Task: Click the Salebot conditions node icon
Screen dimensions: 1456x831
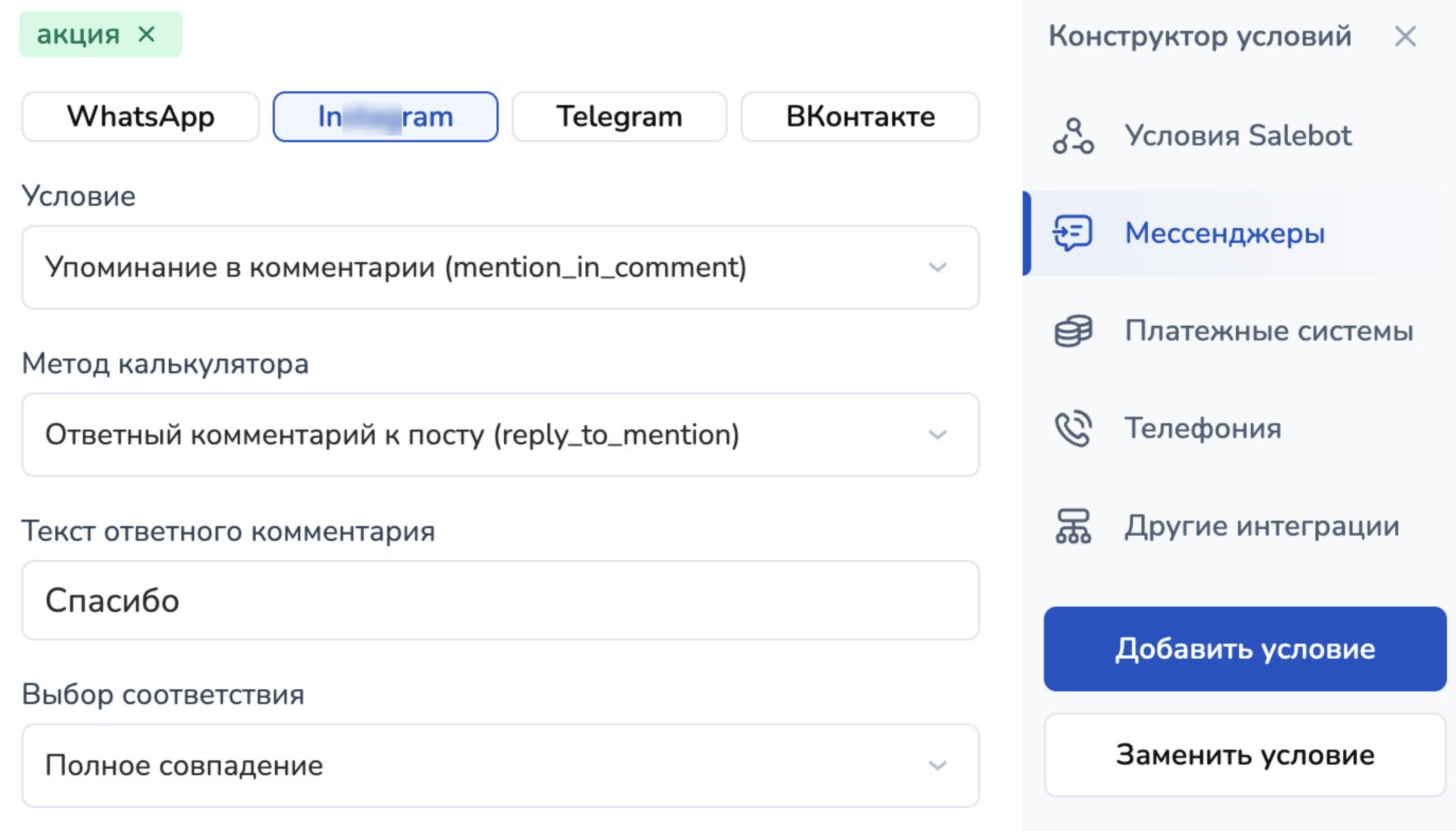Action: [x=1073, y=136]
